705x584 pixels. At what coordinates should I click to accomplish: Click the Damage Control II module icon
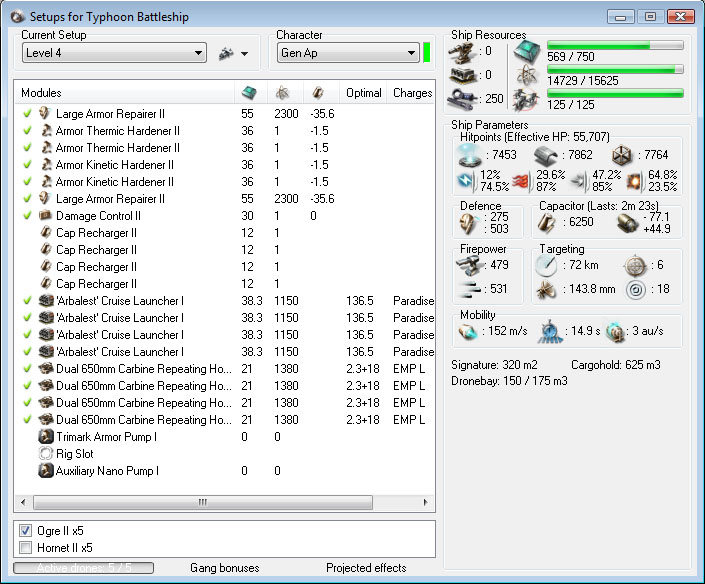45,216
